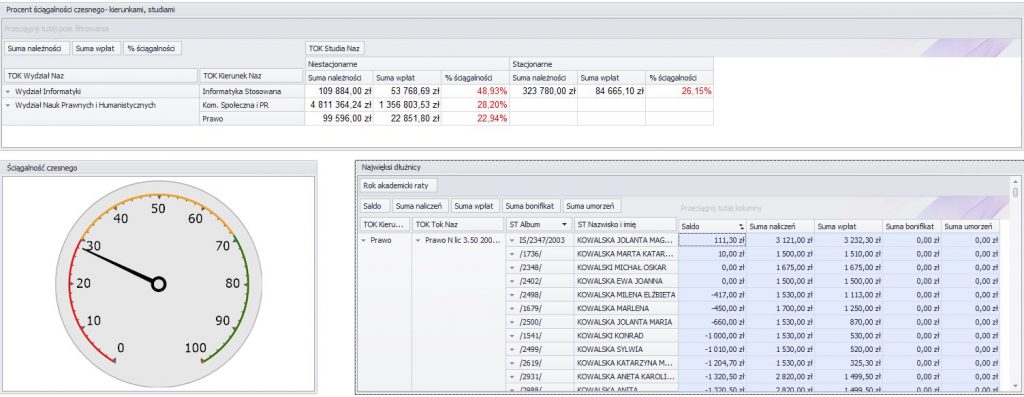
Task: Sort by the Saldo column header
Action: click(x=712, y=226)
